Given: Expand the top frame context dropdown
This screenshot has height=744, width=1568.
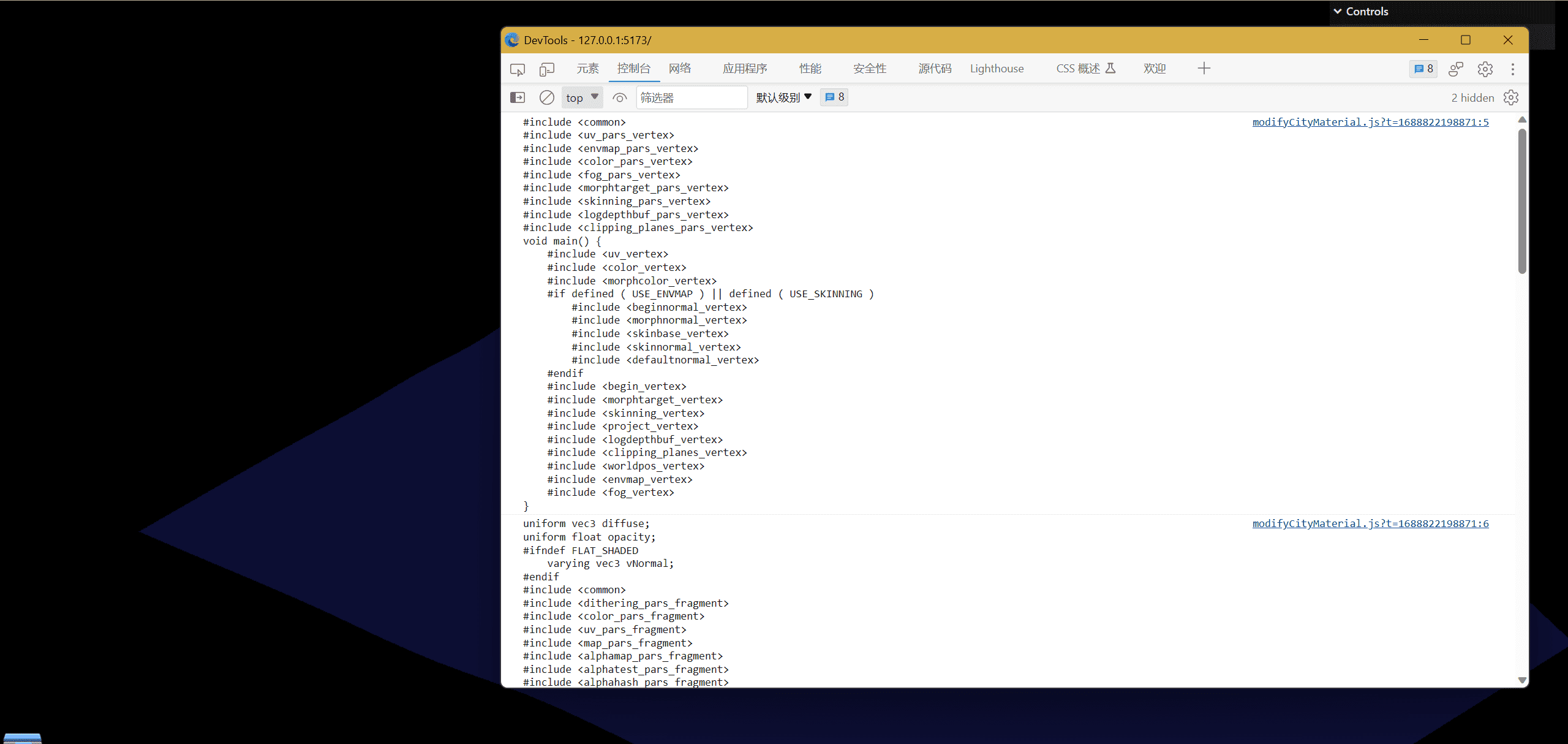Looking at the screenshot, I should 581,97.
